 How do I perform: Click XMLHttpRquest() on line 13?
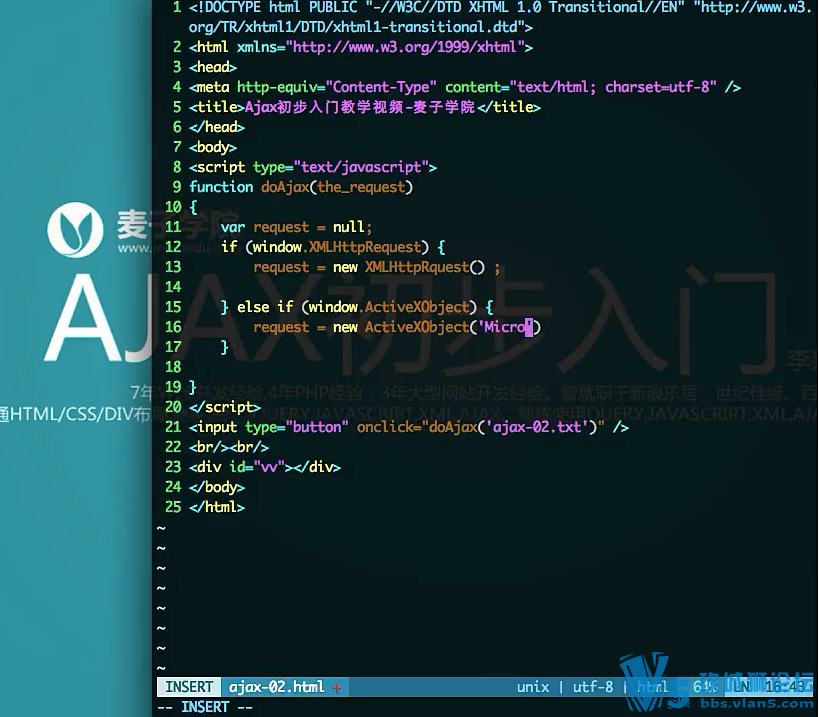click(x=425, y=267)
